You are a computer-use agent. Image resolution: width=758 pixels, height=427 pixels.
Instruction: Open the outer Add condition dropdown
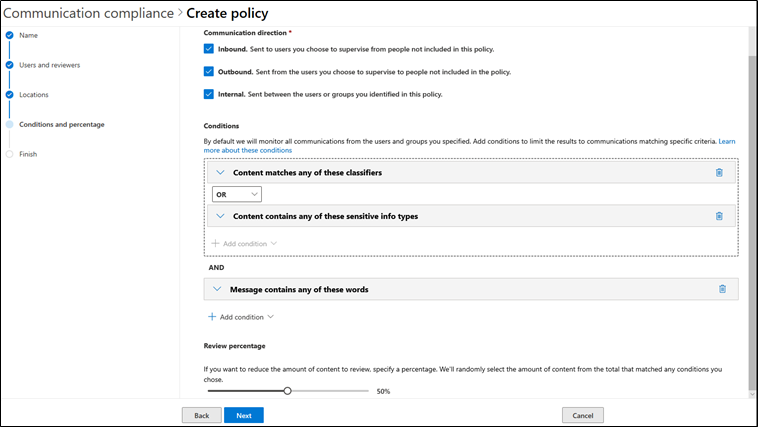coord(241,317)
